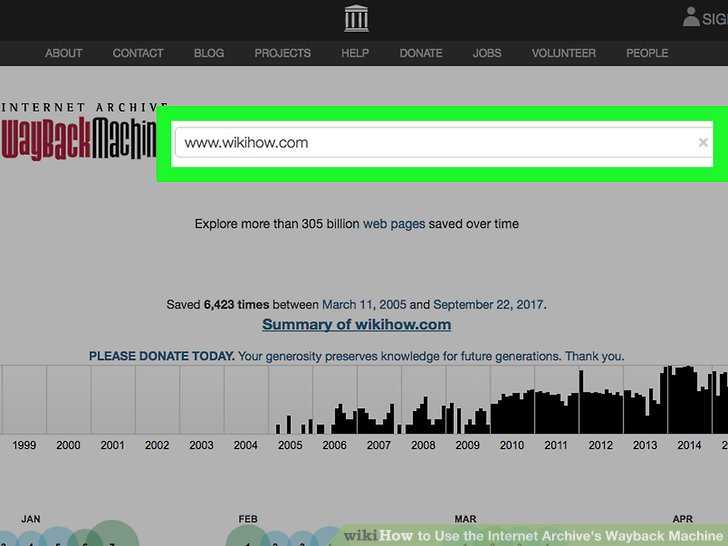Select year 2008 on the timeline
This screenshot has width=728, height=546.
(x=423, y=445)
